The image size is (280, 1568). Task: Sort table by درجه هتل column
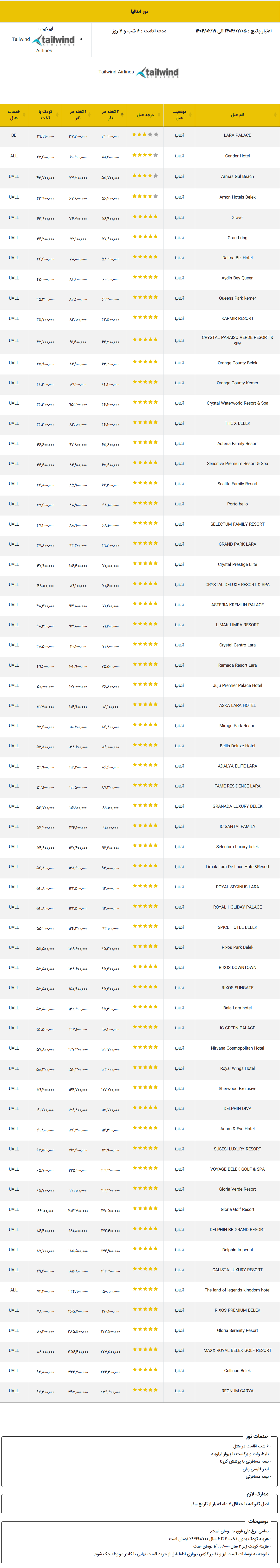[x=145, y=114]
